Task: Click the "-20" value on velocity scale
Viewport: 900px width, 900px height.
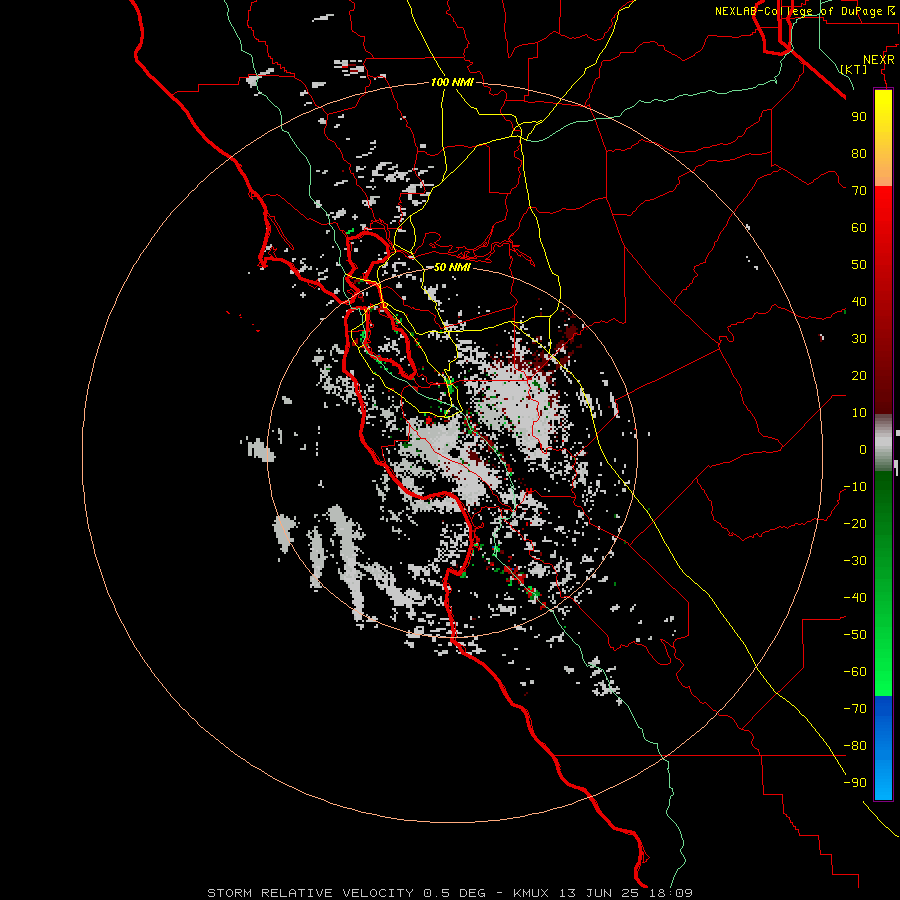Action: tap(855, 523)
